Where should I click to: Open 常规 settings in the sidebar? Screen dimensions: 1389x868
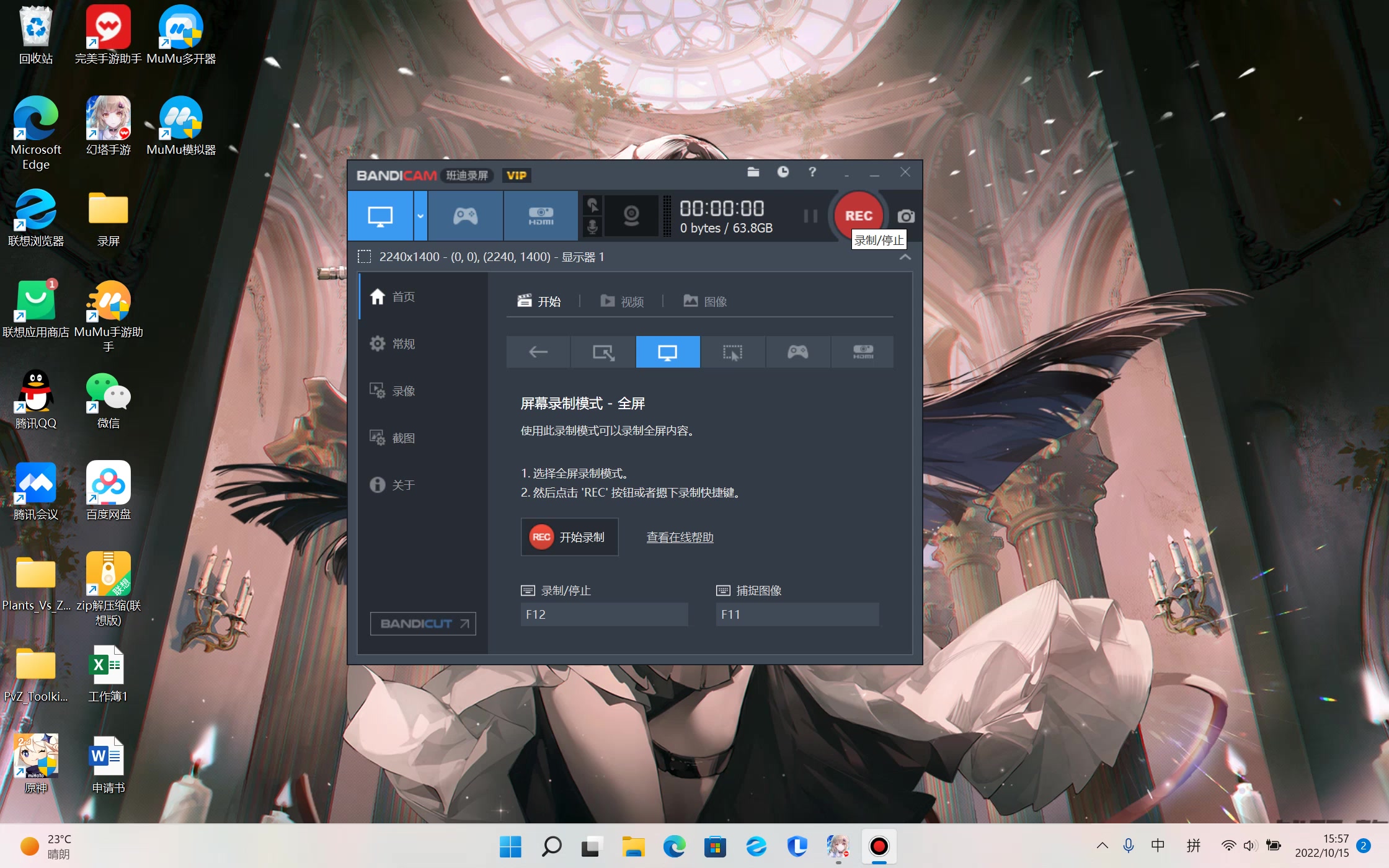423,343
